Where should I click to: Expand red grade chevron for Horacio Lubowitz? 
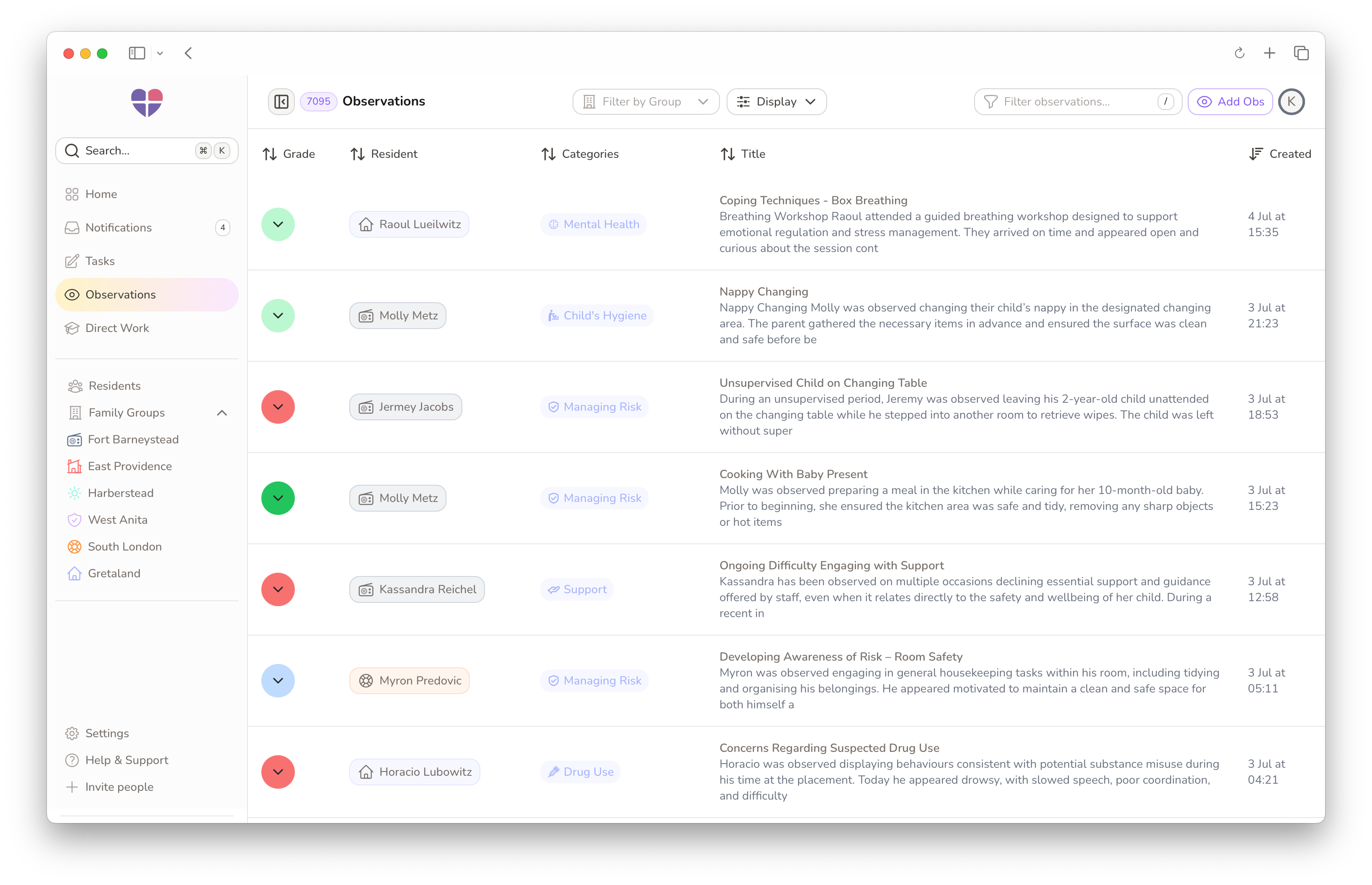tap(278, 772)
